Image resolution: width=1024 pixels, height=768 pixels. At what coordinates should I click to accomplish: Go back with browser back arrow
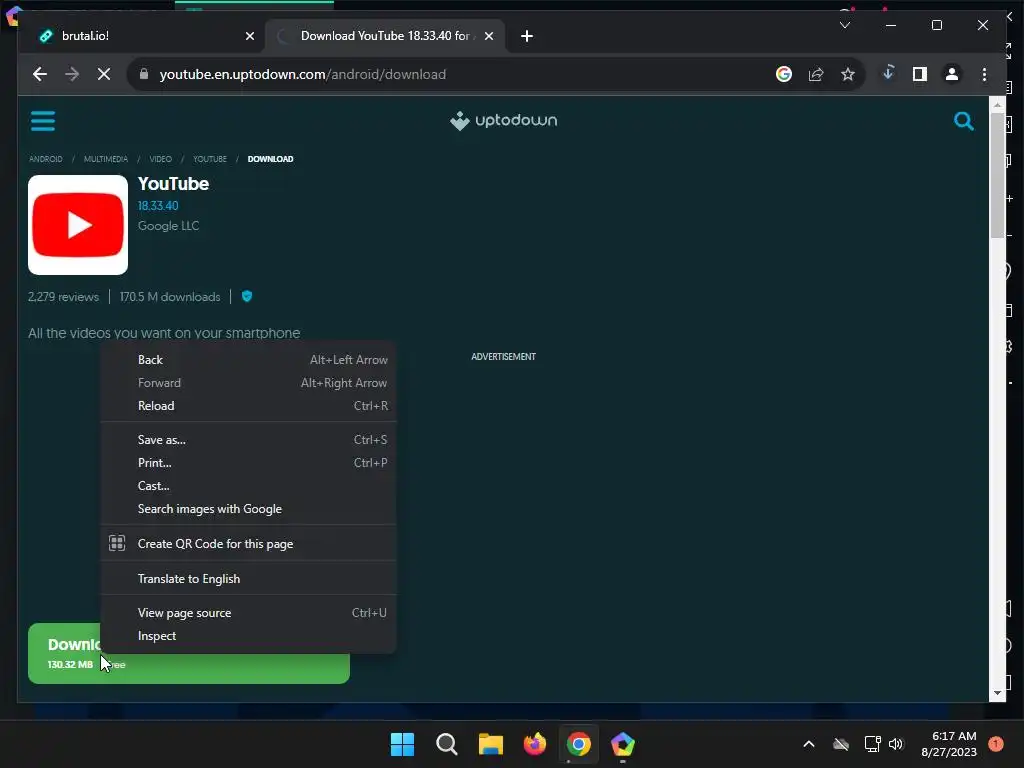pyautogui.click(x=40, y=74)
